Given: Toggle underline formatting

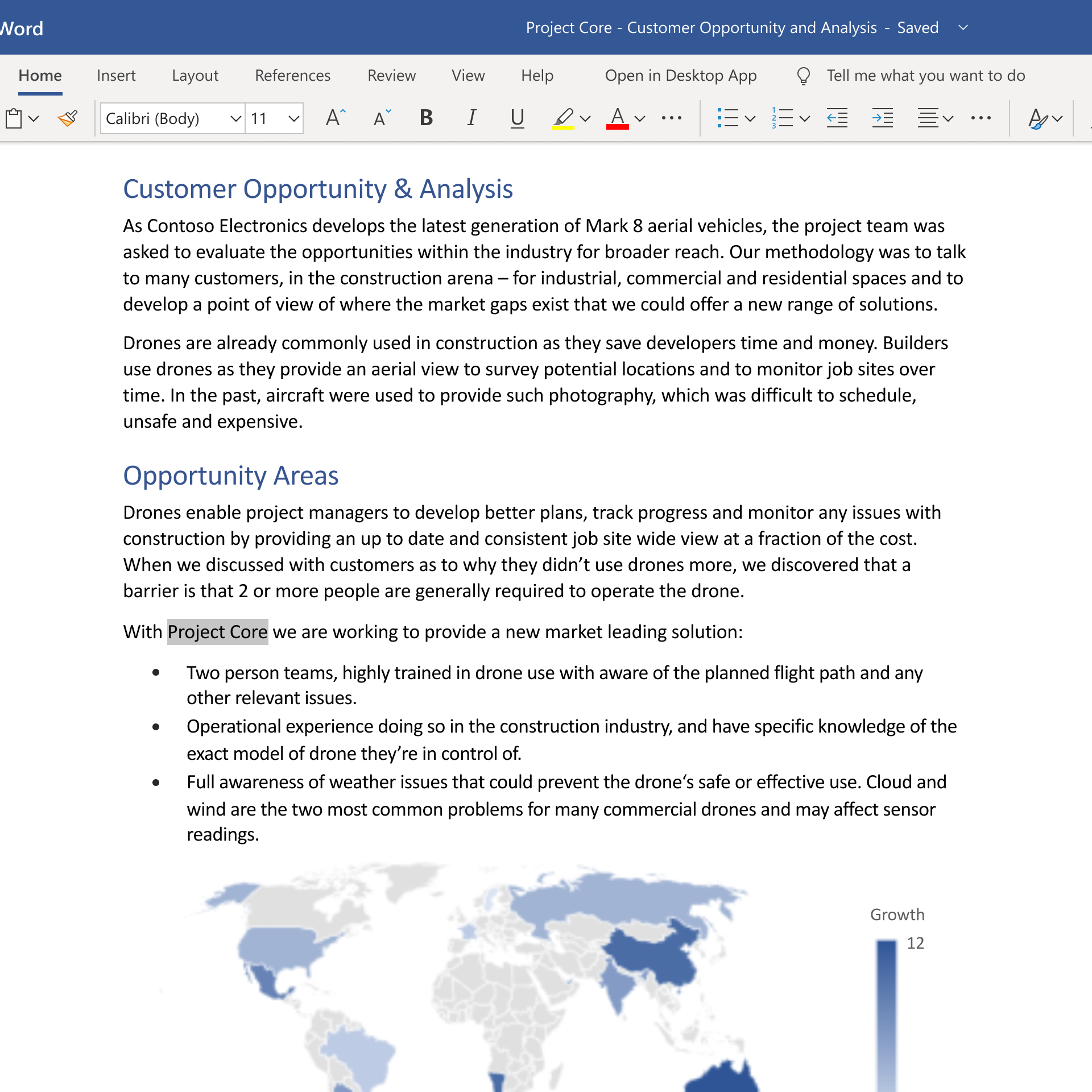Looking at the screenshot, I should pos(517,118).
